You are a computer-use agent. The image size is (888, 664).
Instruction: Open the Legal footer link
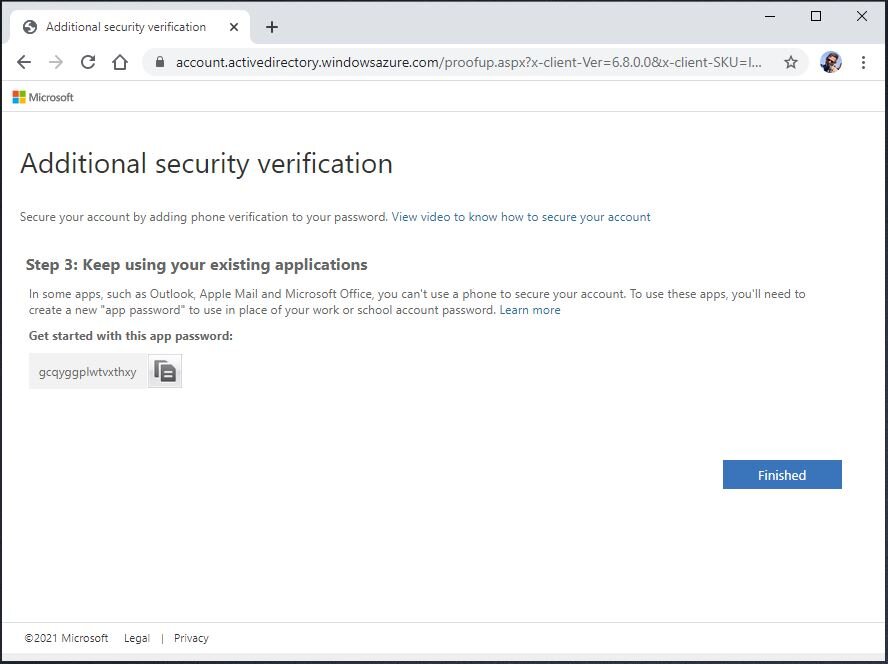click(x=136, y=638)
